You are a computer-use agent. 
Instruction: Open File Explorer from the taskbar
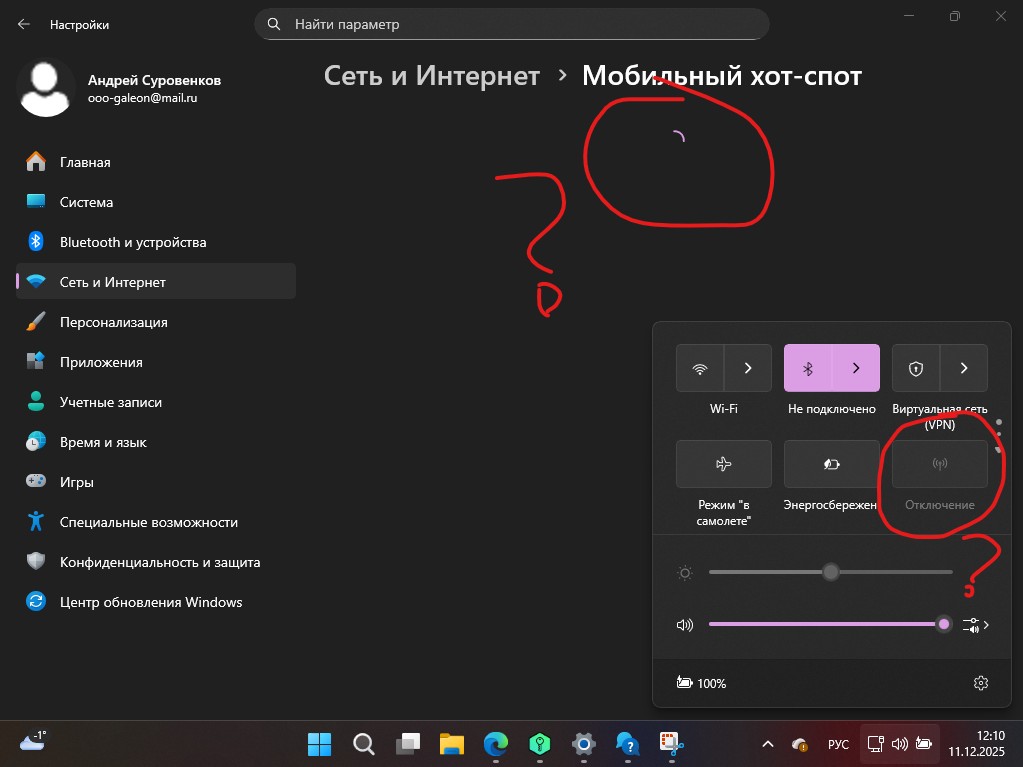452,744
